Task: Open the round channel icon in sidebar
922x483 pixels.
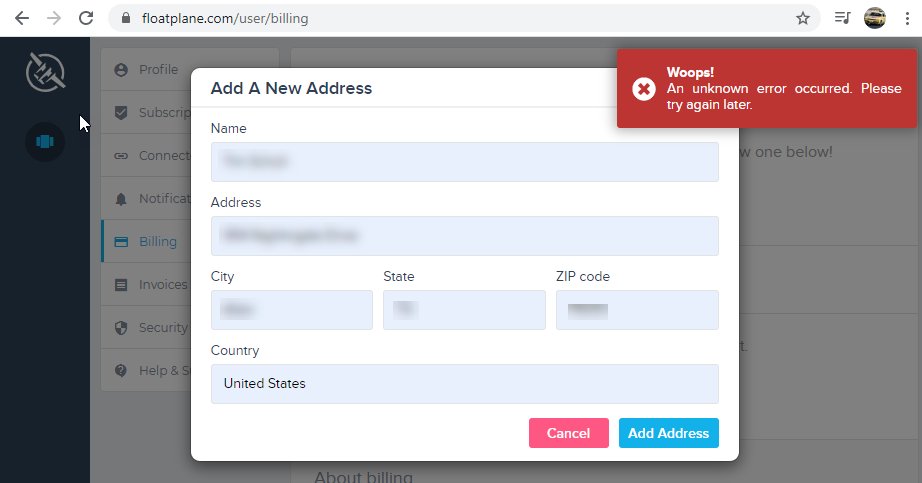Action: coord(45,142)
